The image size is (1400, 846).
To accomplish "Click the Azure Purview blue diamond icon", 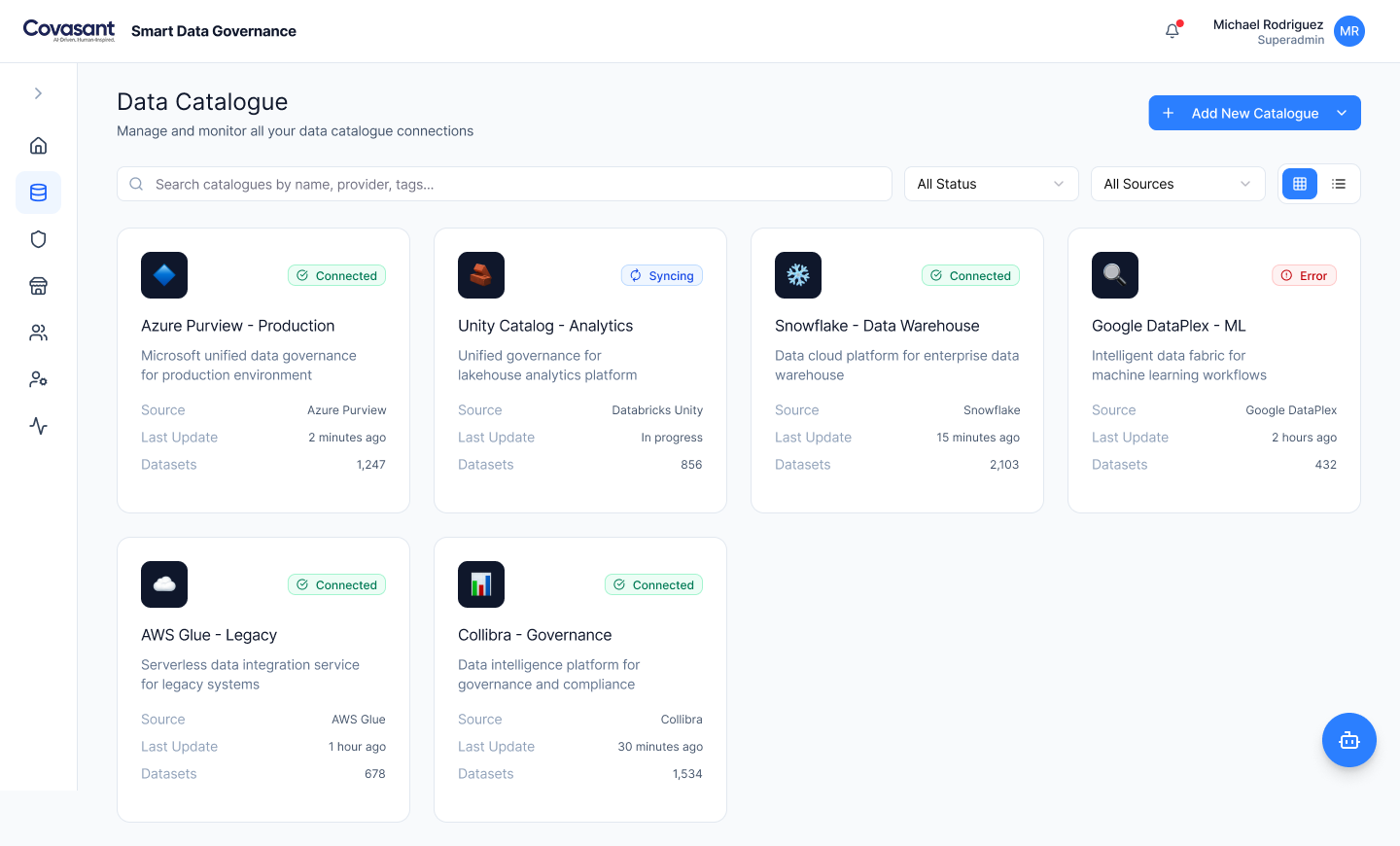I will pos(164,275).
